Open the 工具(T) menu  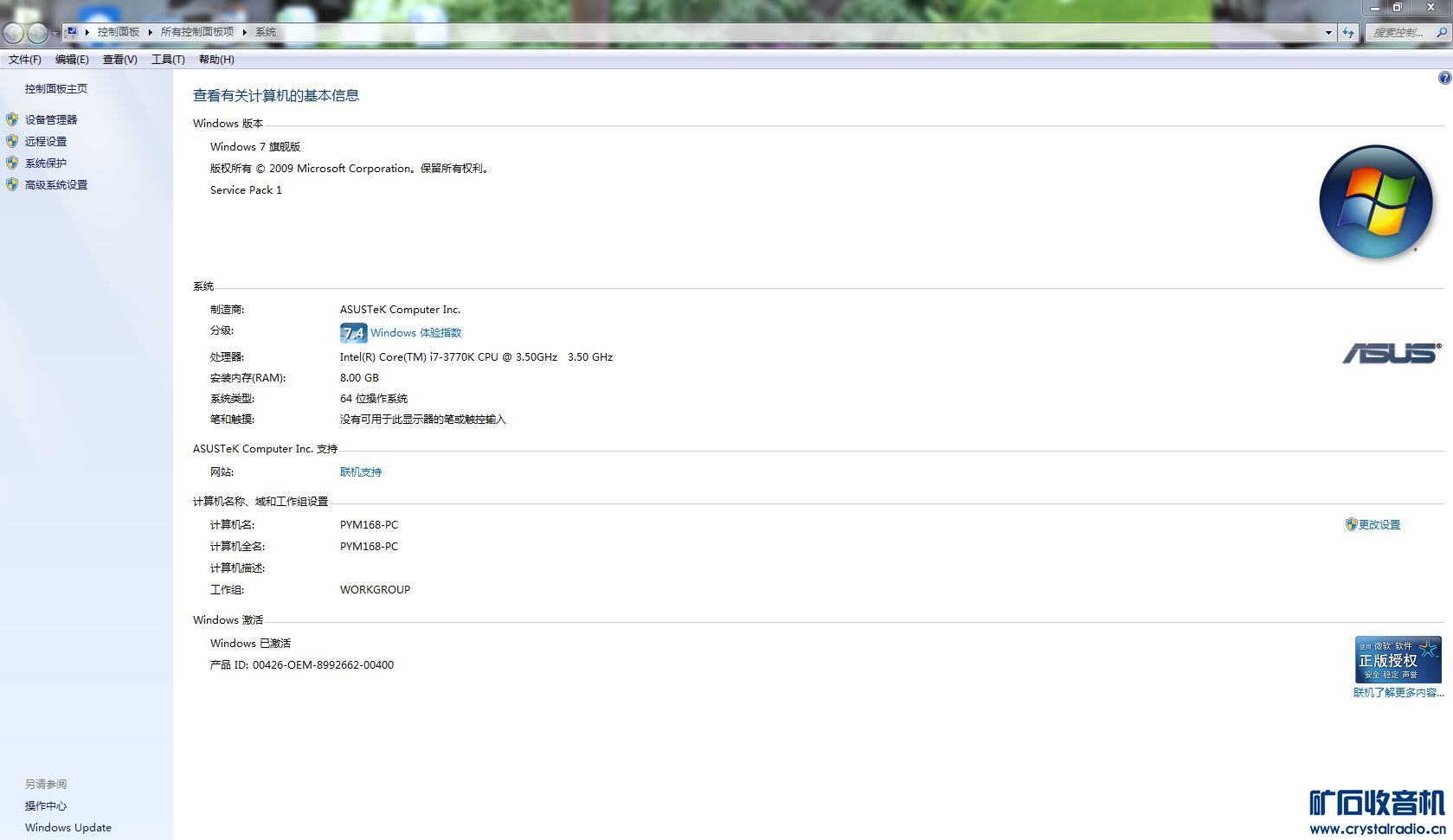click(x=168, y=60)
